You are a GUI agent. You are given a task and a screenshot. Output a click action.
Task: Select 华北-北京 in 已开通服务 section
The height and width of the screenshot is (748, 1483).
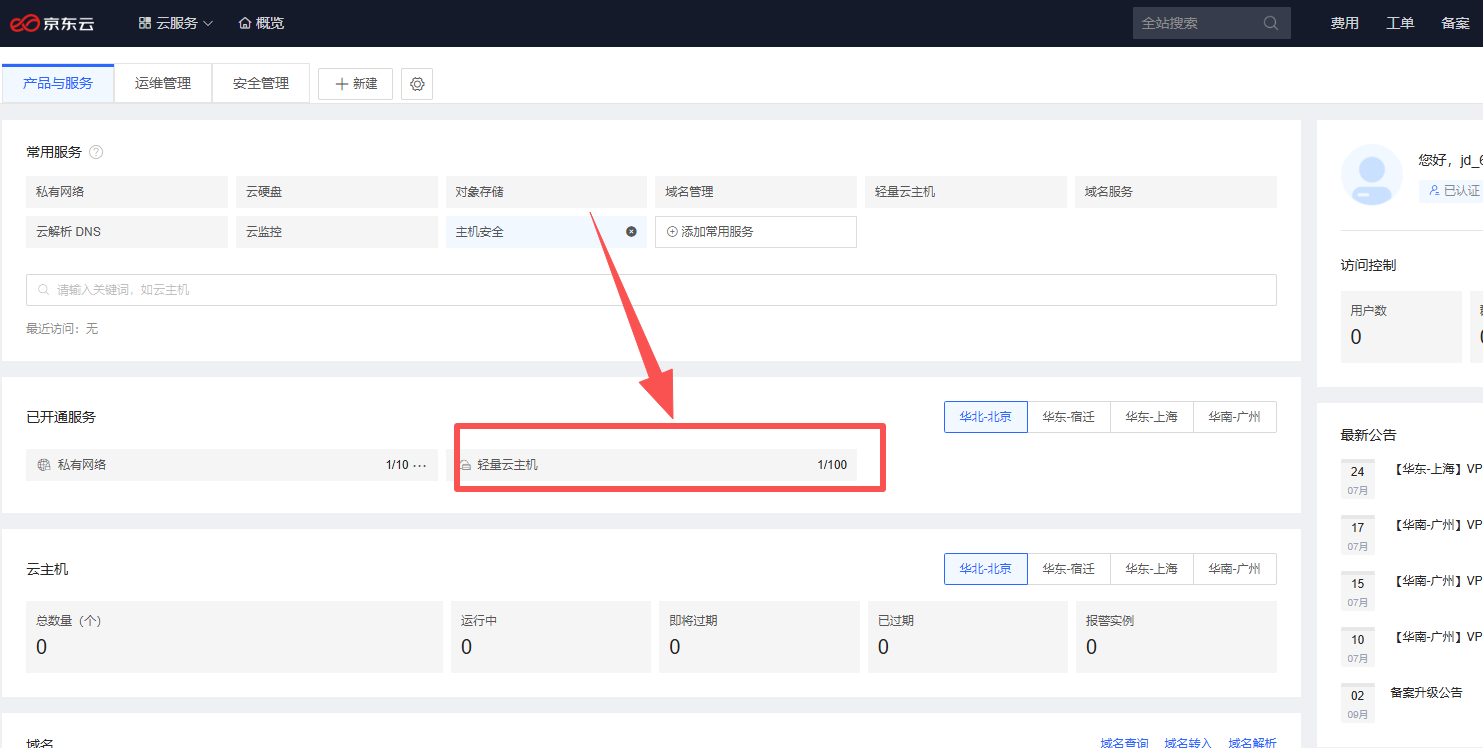click(986, 417)
